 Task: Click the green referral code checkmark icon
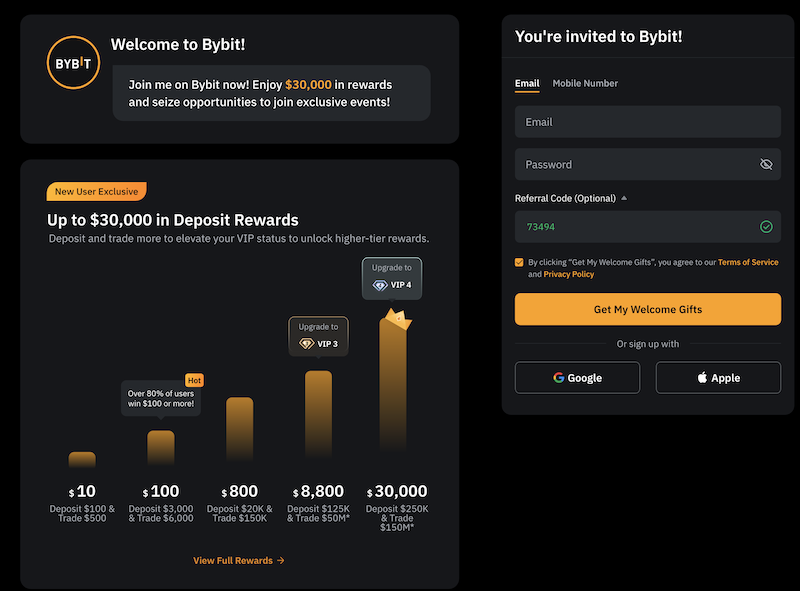tap(766, 227)
